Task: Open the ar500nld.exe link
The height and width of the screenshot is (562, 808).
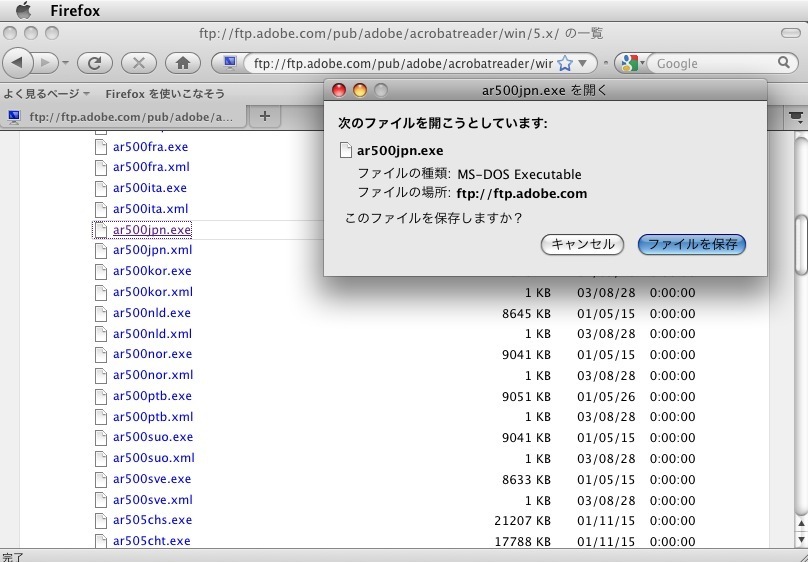Action: 152,313
